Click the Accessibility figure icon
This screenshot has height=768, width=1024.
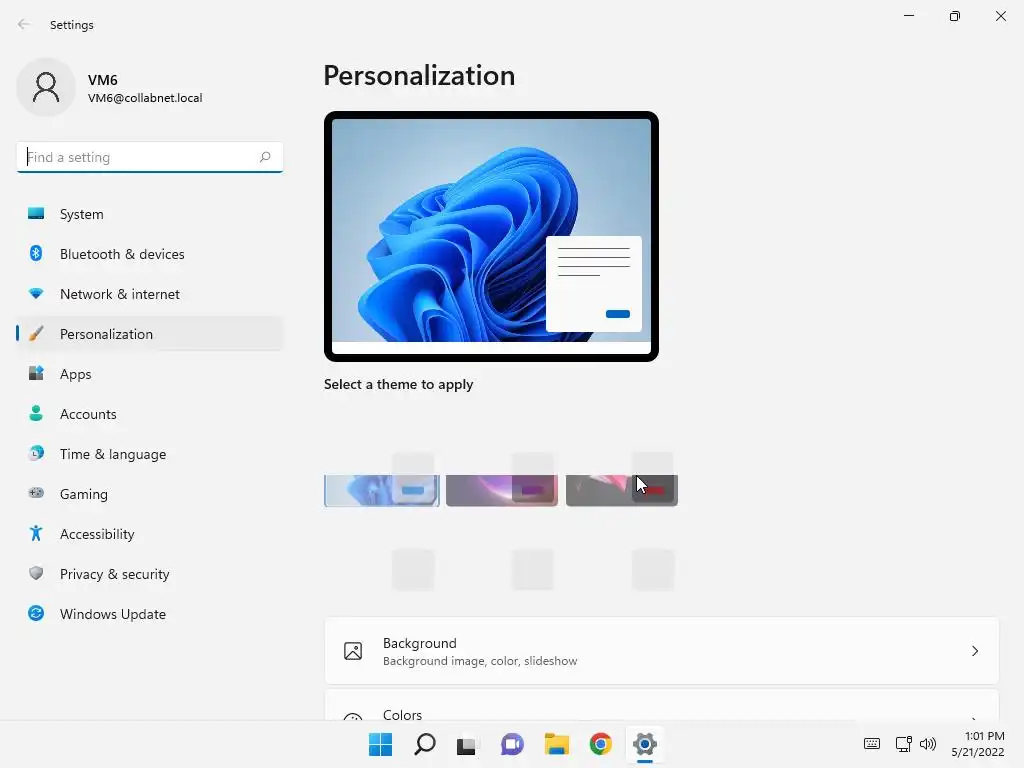(x=36, y=534)
